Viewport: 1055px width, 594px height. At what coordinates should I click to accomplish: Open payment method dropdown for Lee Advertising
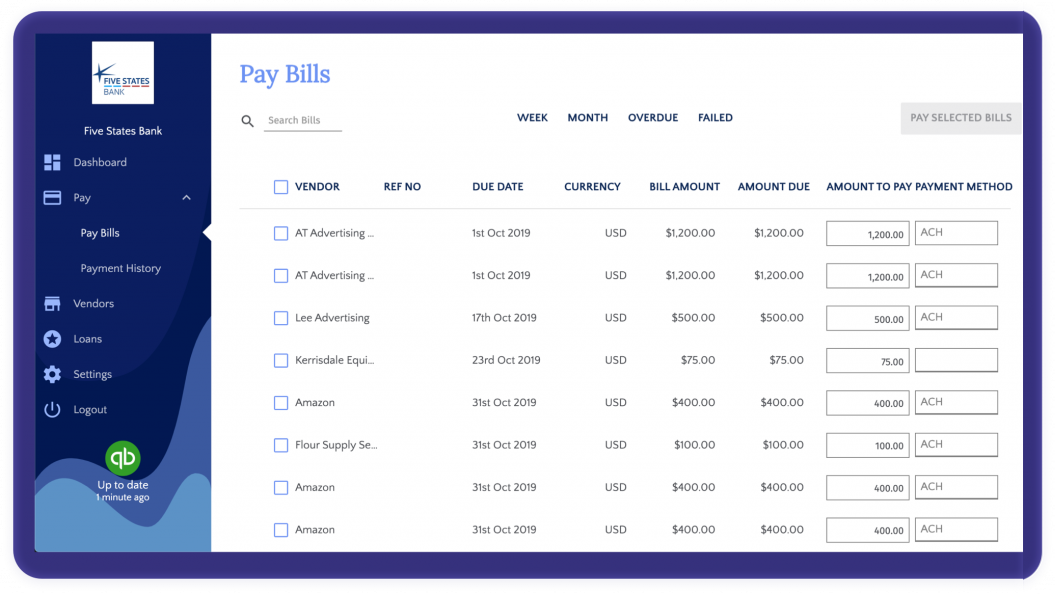click(x=956, y=318)
